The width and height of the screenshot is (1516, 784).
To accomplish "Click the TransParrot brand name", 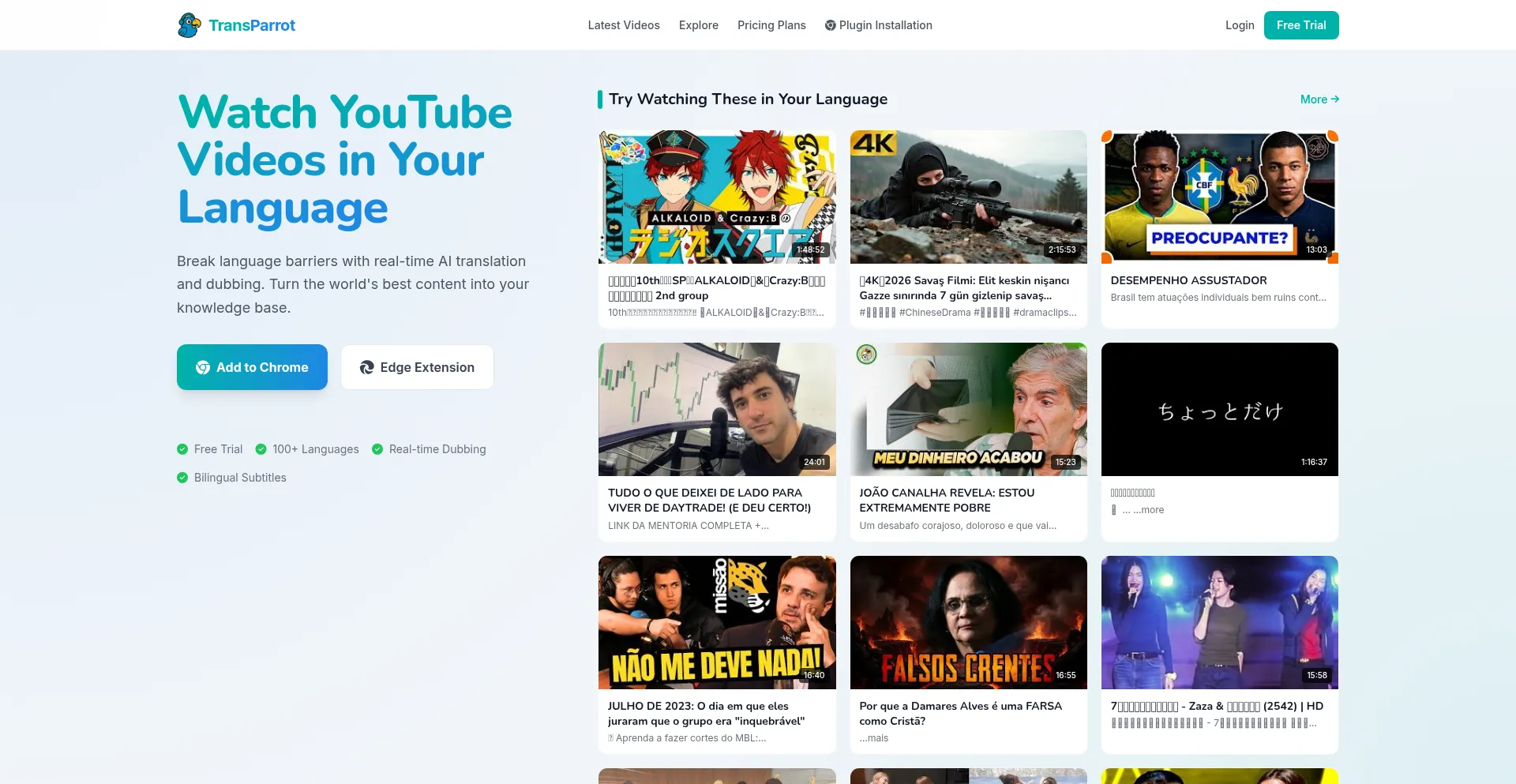I will tap(252, 25).
